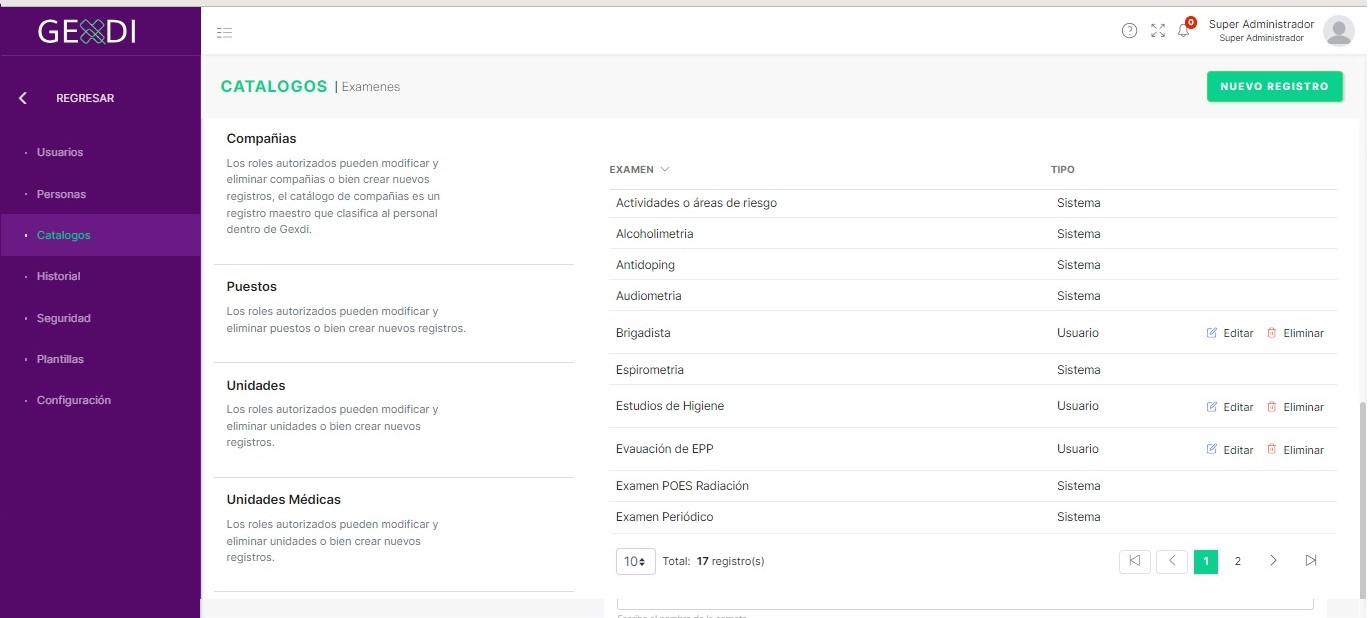Click the GEXDI logo
Image resolution: width=1368 pixels, height=618 pixels.
(87, 32)
